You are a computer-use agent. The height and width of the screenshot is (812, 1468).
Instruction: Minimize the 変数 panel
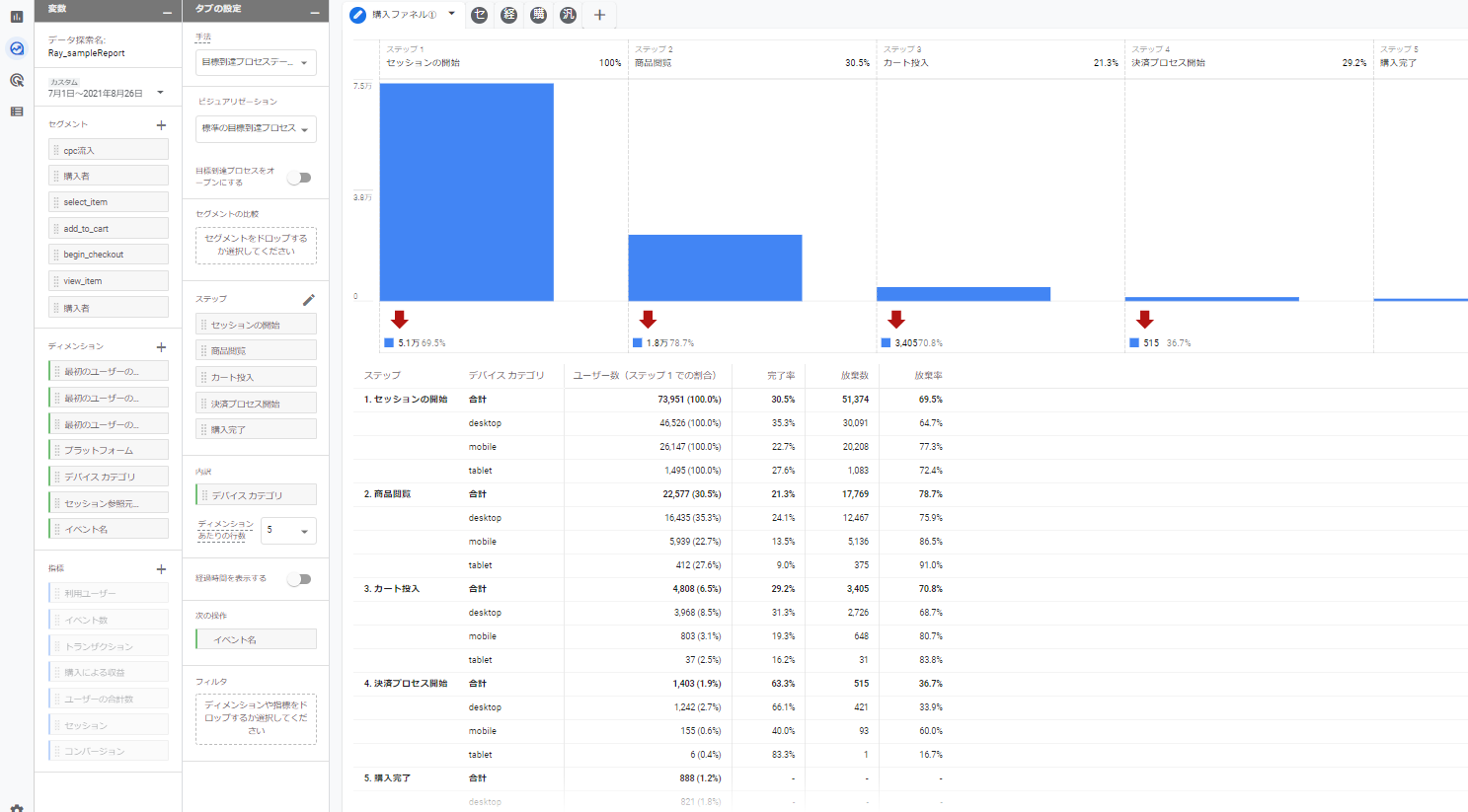(x=167, y=11)
